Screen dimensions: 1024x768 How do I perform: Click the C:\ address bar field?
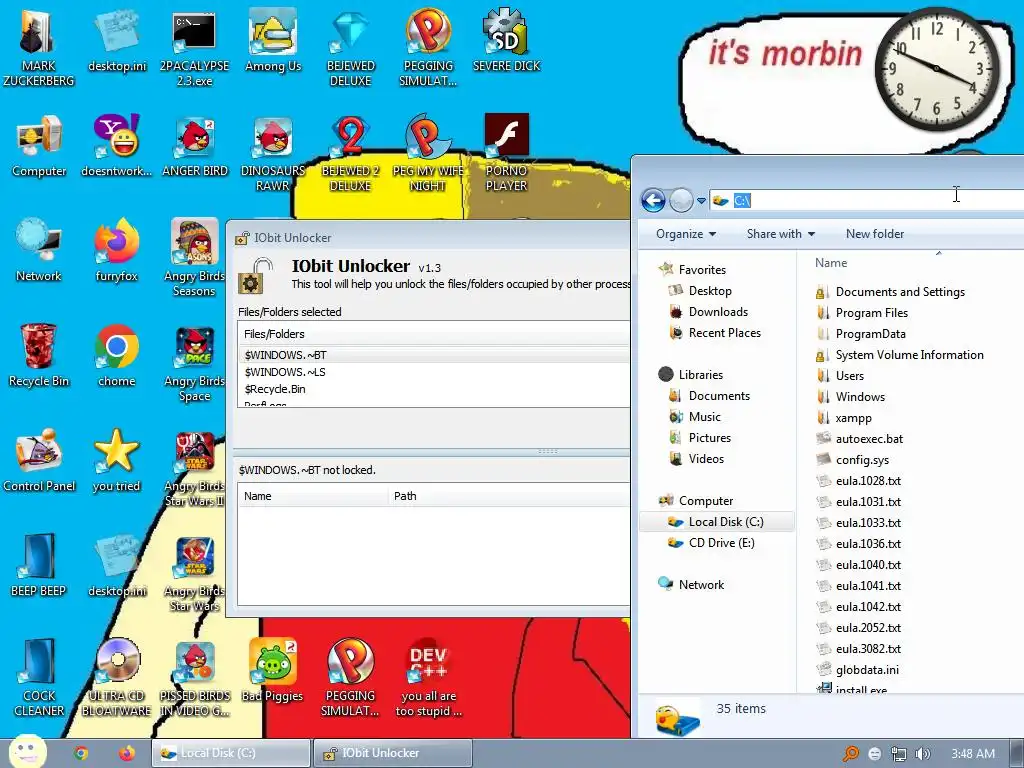[x=869, y=200]
